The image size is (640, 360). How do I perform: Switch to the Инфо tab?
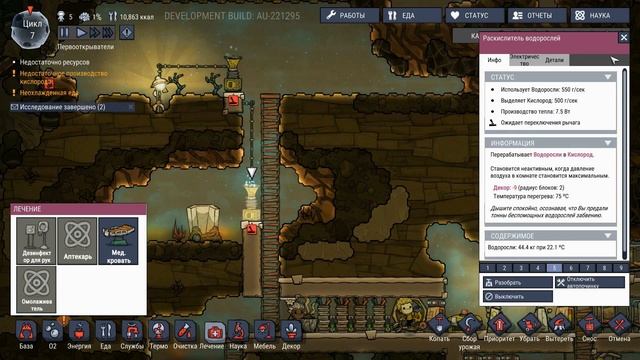tap(494, 60)
